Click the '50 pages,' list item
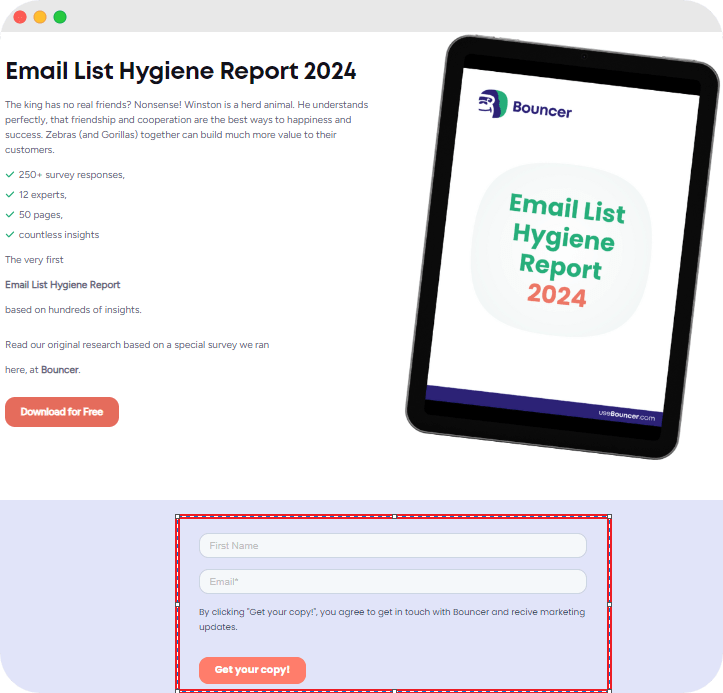Image resolution: width=723 pixels, height=693 pixels. (41, 215)
